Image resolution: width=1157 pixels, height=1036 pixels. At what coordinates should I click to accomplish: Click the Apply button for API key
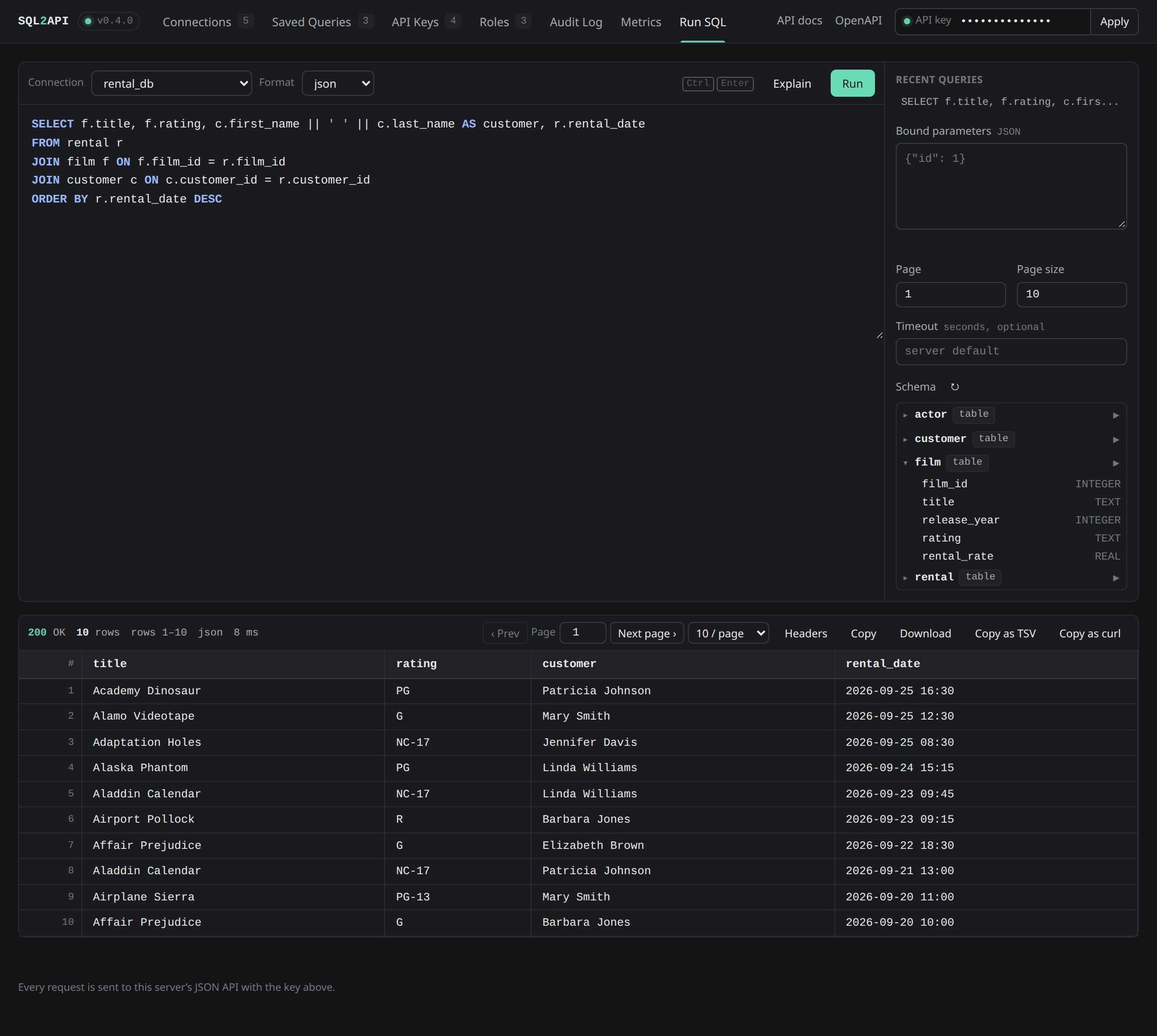coord(1114,22)
